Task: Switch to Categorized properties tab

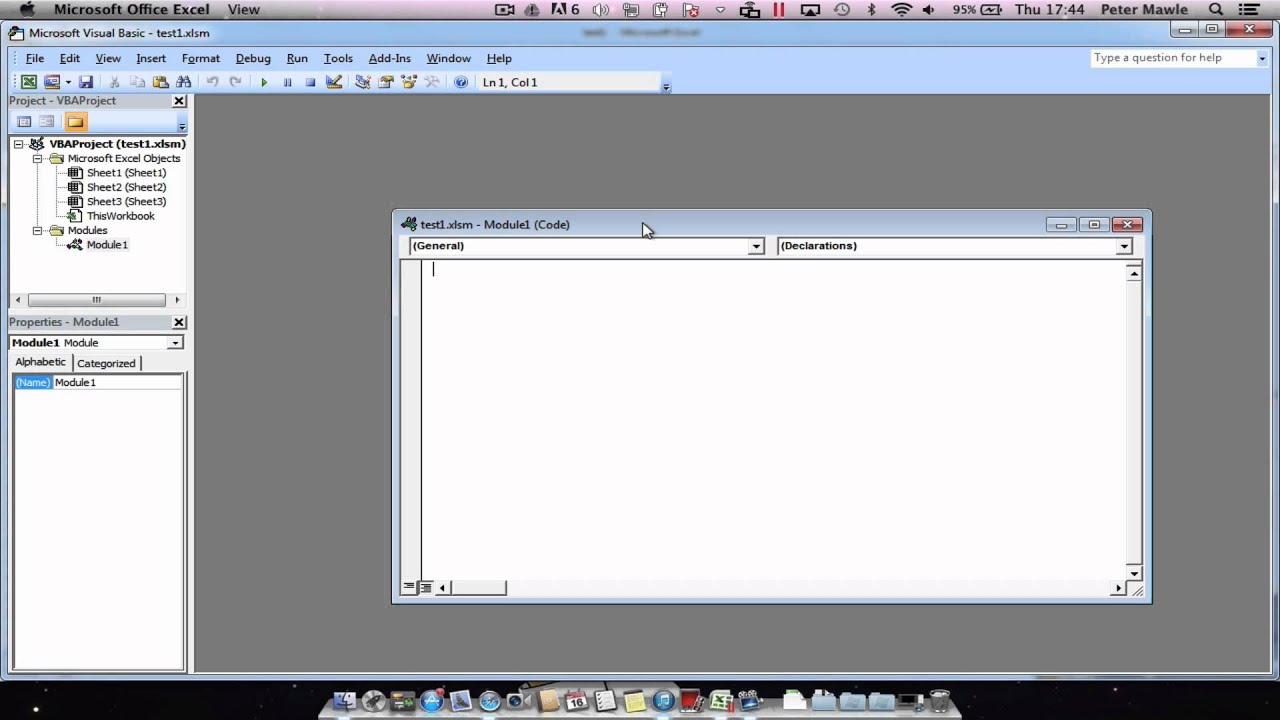Action: pos(106,363)
